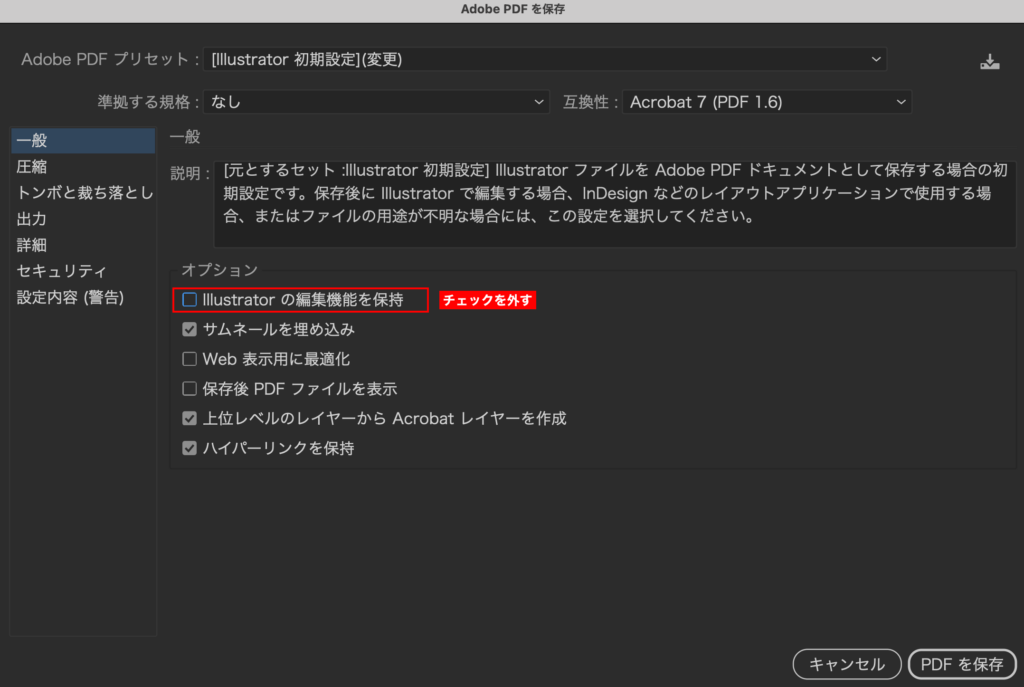Switch to the 圧縮 category
The width and height of the screenshot is (1024, 687).
click(83, 167)
